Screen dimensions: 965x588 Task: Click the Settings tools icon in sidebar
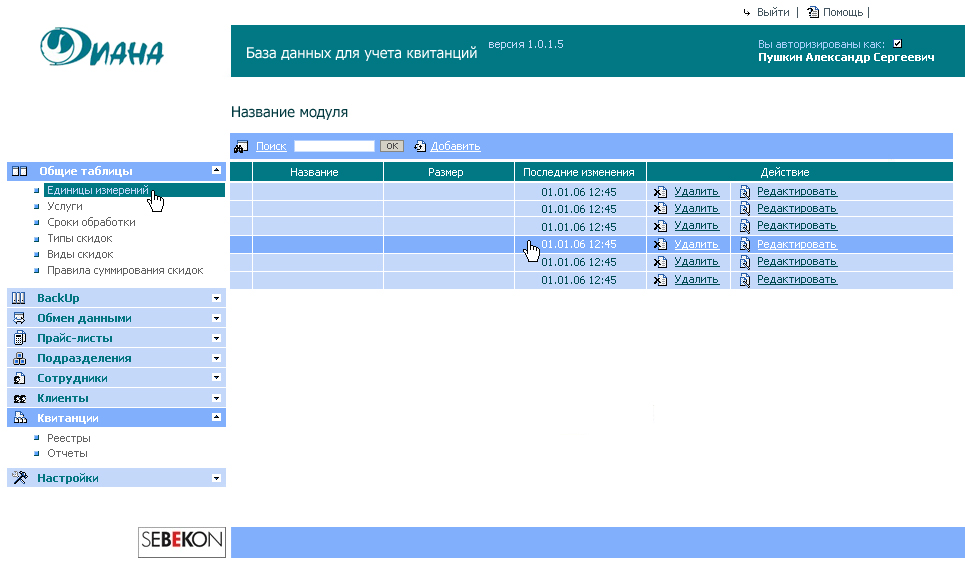(x=19, y=478)
